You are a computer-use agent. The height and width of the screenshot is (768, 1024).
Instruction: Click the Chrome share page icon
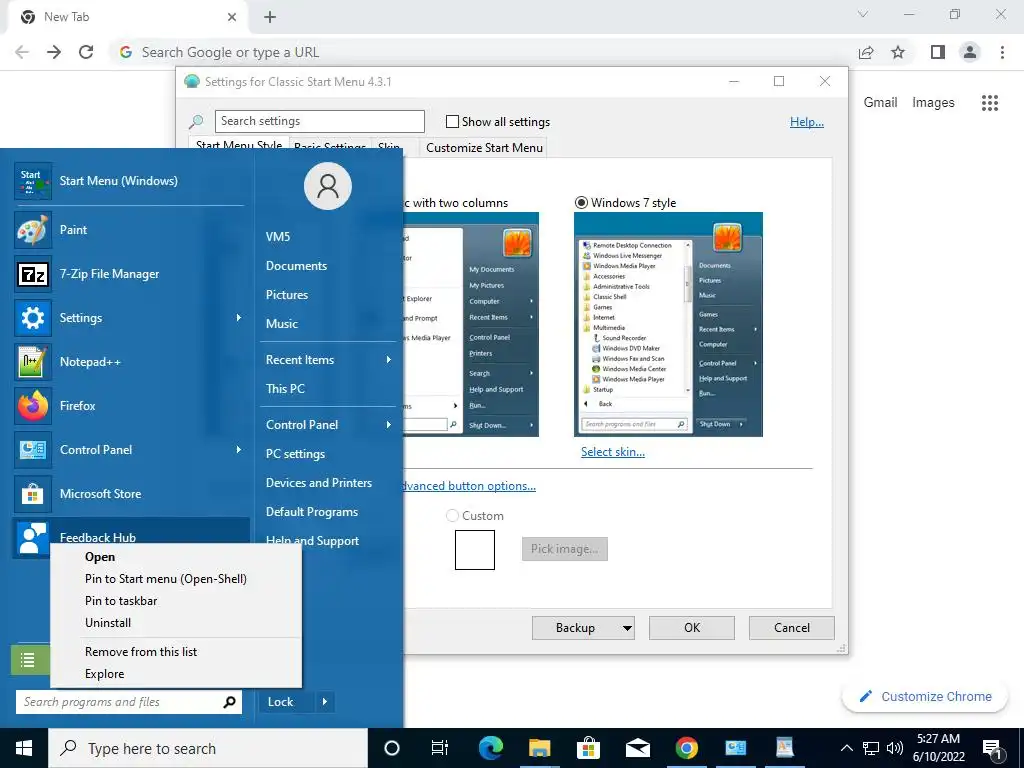point(866,52)
